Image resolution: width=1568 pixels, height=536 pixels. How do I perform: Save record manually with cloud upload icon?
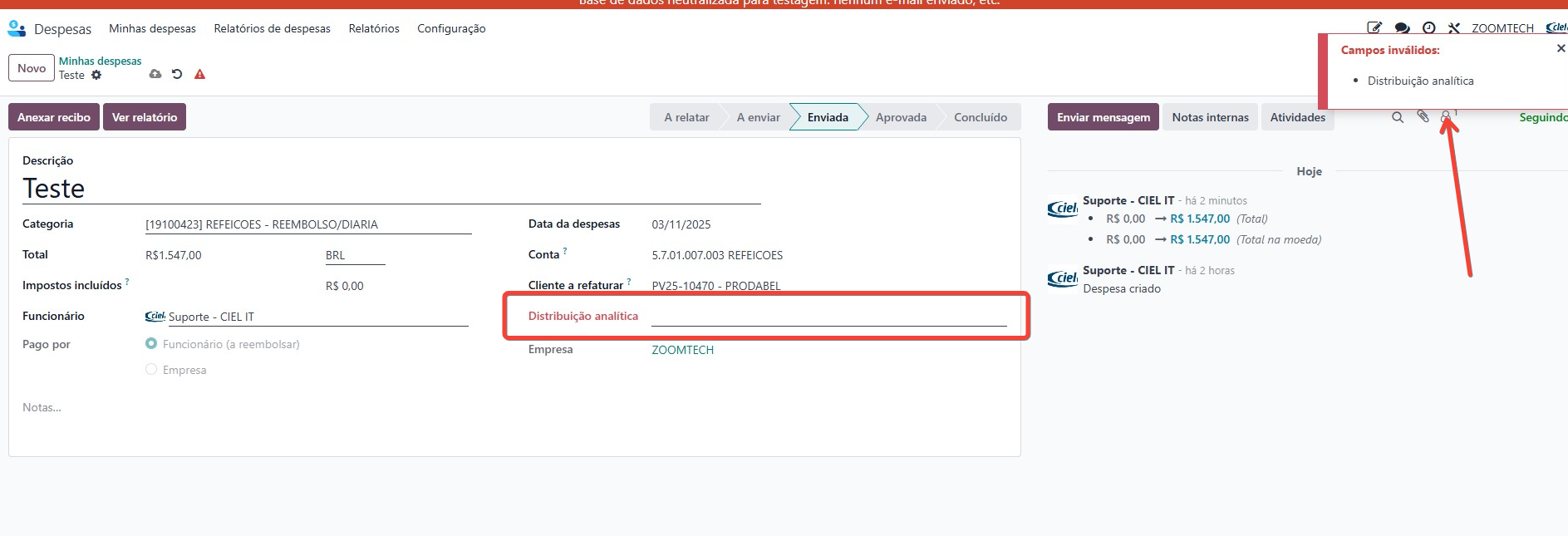(155, 74)
